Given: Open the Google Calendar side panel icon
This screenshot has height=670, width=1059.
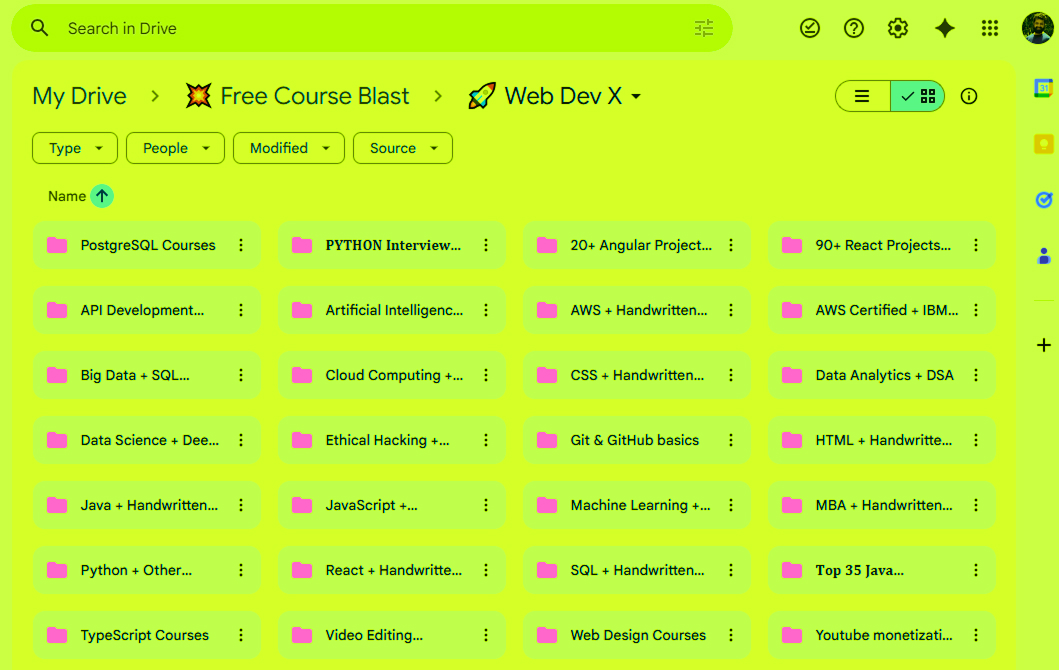Looking at the screenshot, I should (1043, 88).
